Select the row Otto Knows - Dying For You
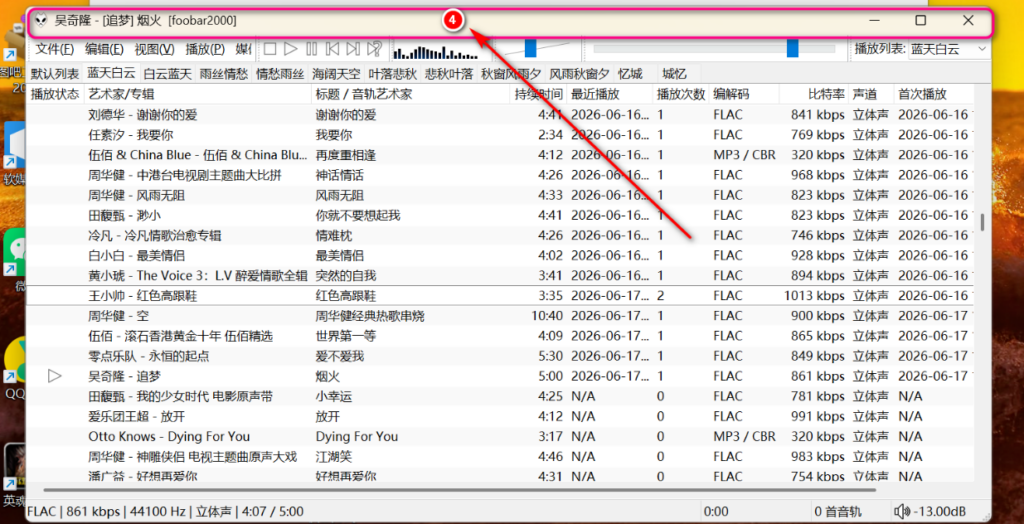Image resolution: width=1024 pixels, height=524 pixels. tap(501, 436)
